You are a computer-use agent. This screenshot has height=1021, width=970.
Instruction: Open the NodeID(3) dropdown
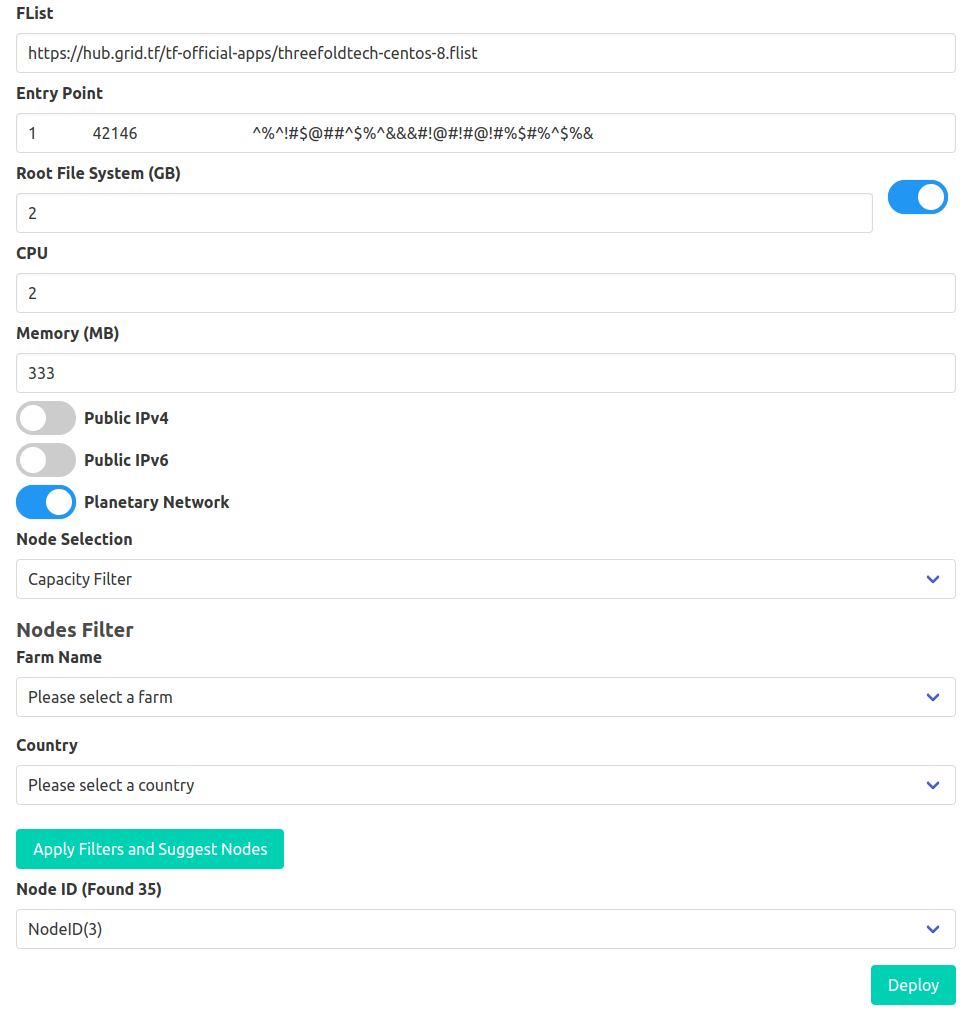pyautogui.click(x=485, y=929)
